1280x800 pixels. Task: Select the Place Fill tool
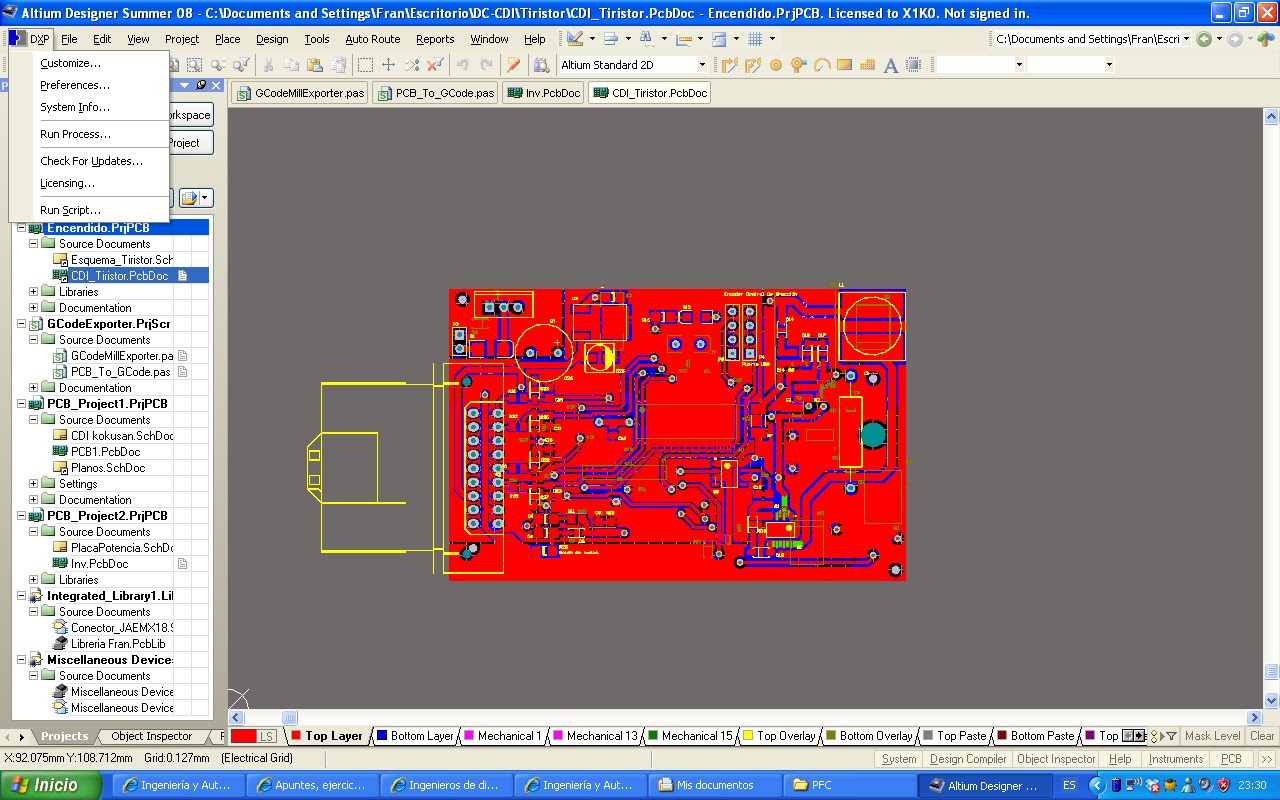tap(844, 64)
